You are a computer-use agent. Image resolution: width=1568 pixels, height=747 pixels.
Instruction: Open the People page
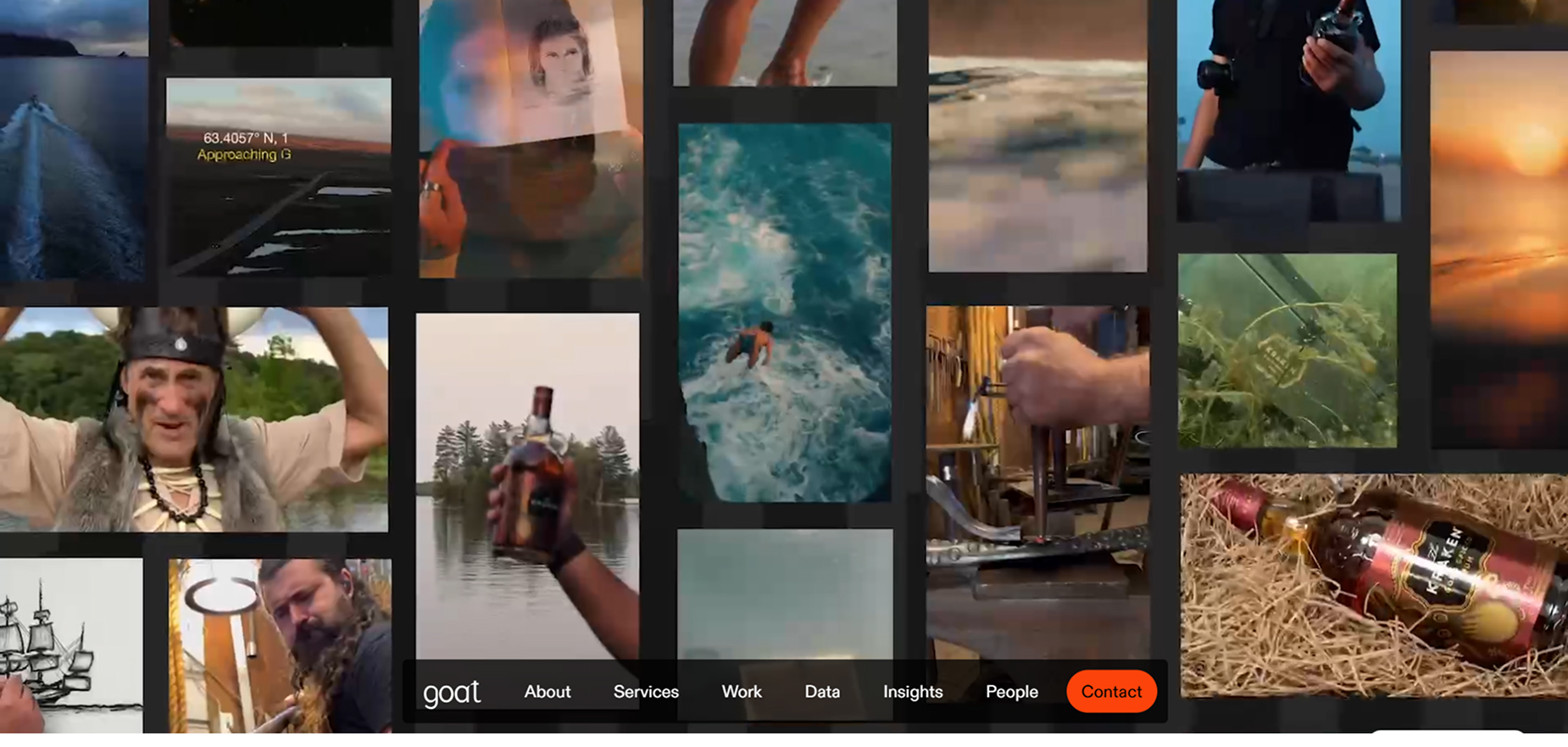(1011, 692)
